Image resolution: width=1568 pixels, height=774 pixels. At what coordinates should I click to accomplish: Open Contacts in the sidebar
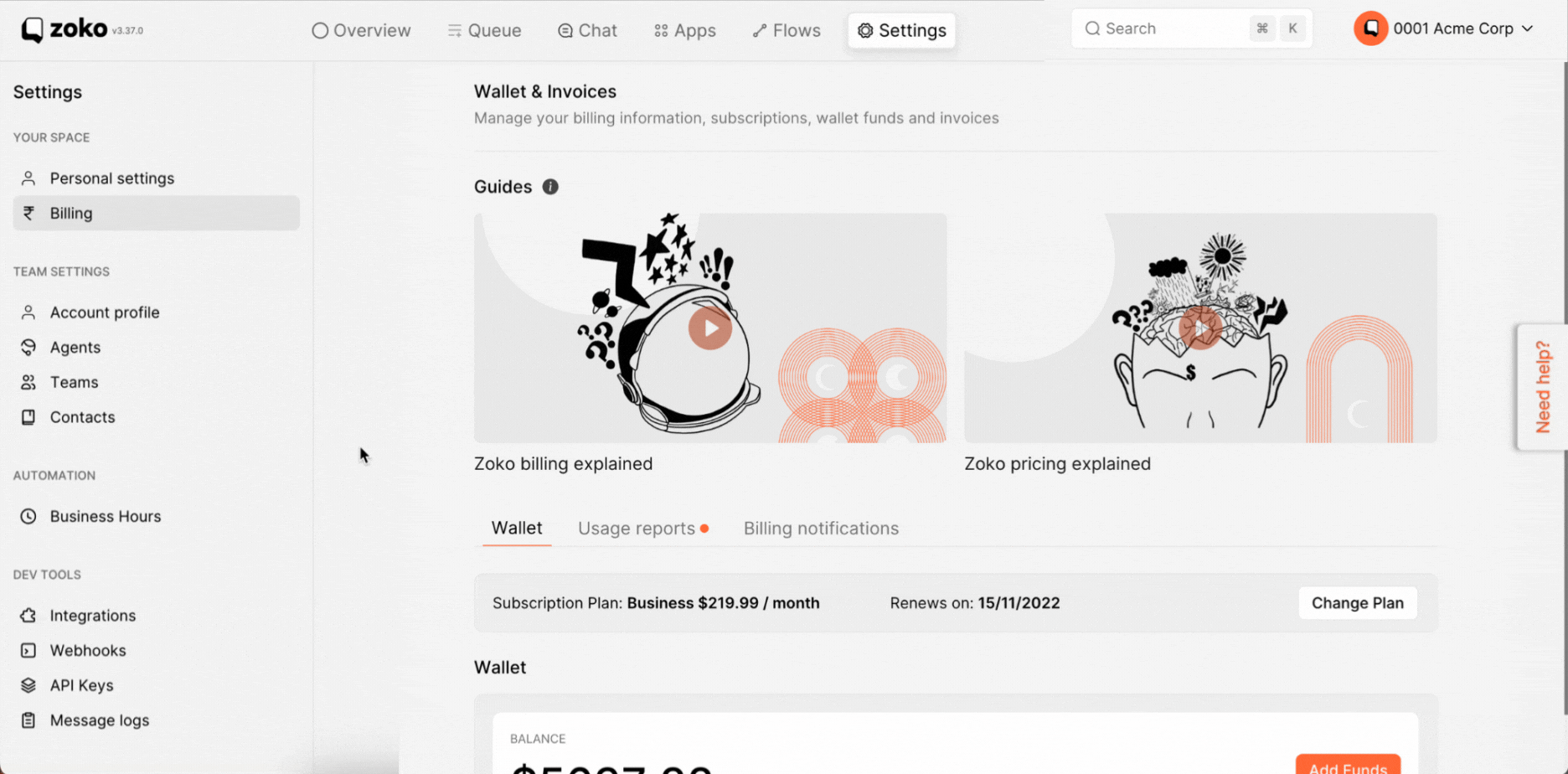pos(157,417)
